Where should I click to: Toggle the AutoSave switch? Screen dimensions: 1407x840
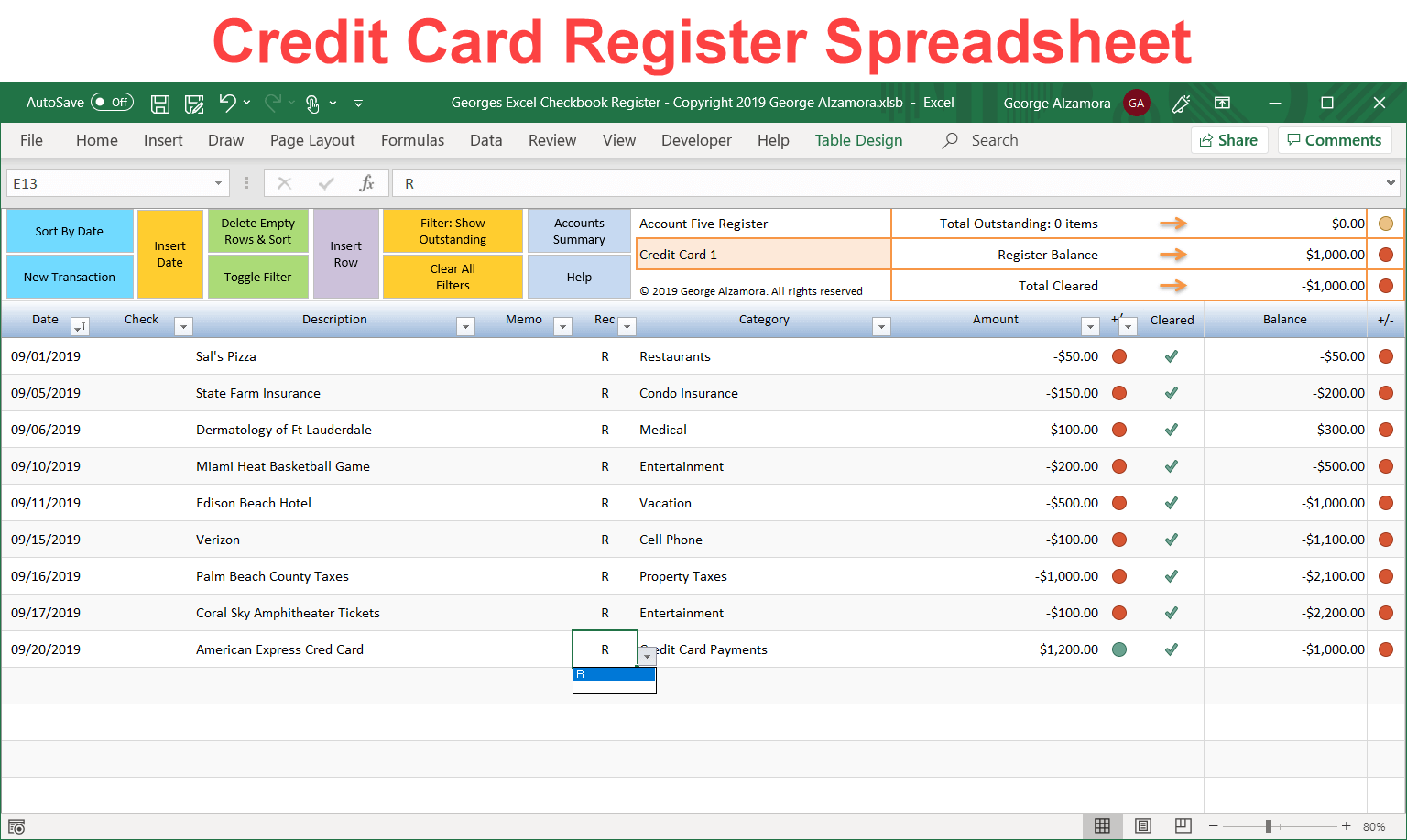[x=112, y=103]
